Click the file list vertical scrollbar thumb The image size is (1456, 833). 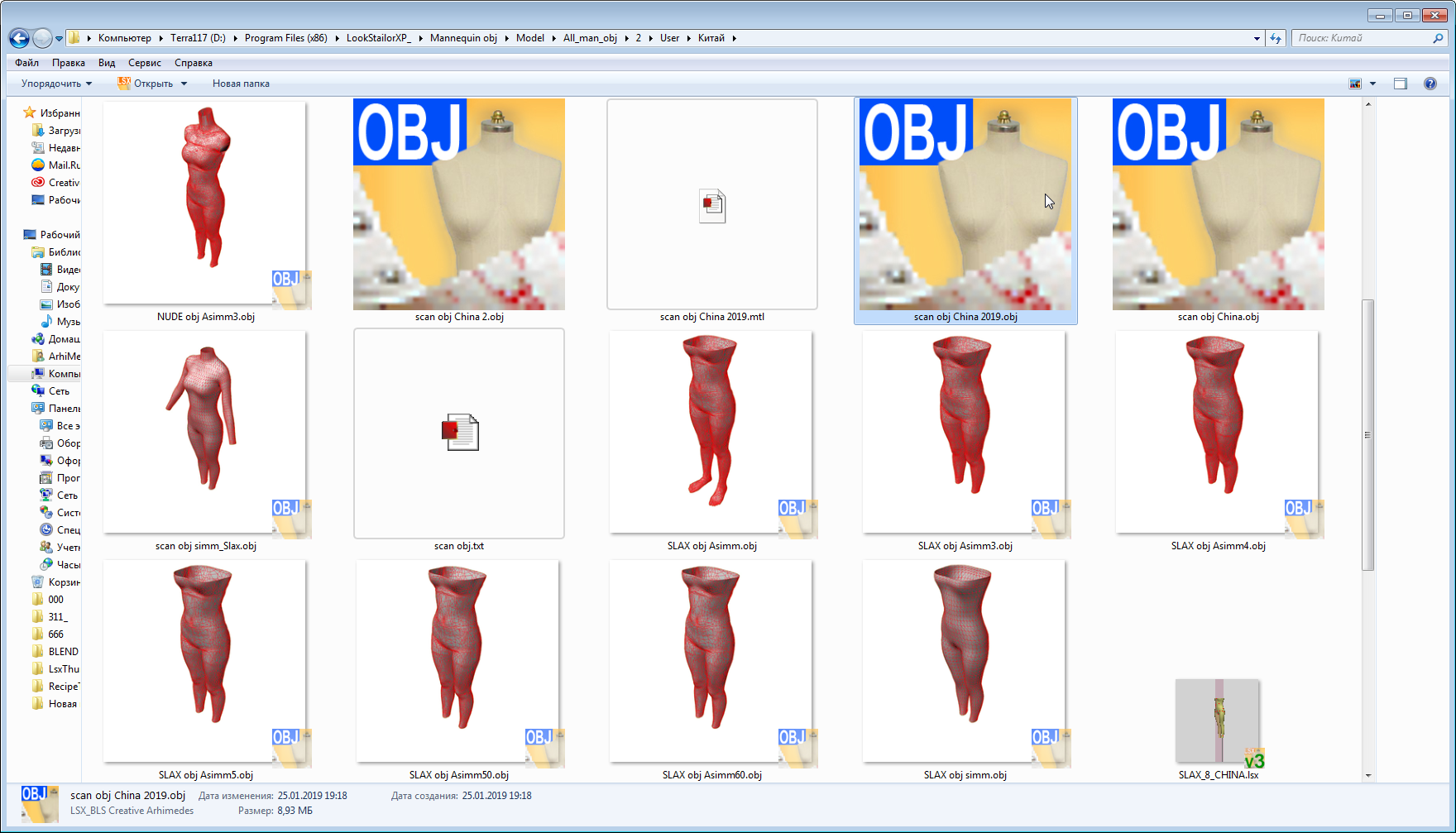coord(1367,435)
